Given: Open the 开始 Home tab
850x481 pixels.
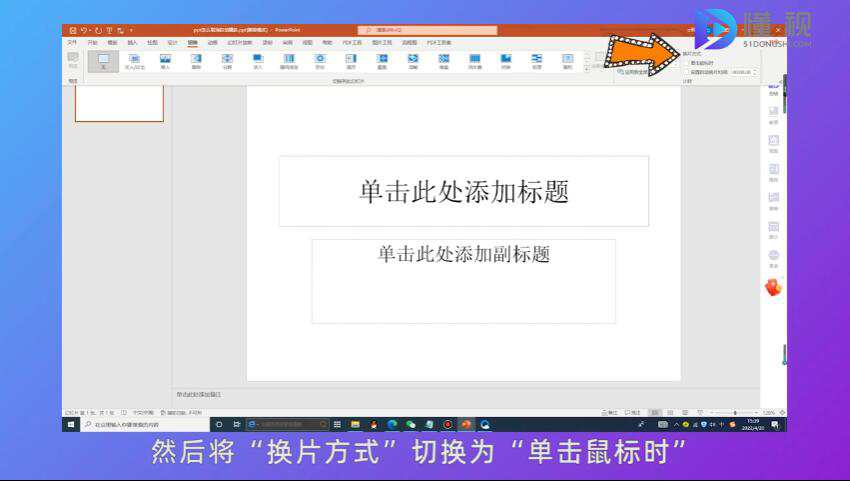Looking at the screenshot, I should pyautogui.click(x=92, y=42).
